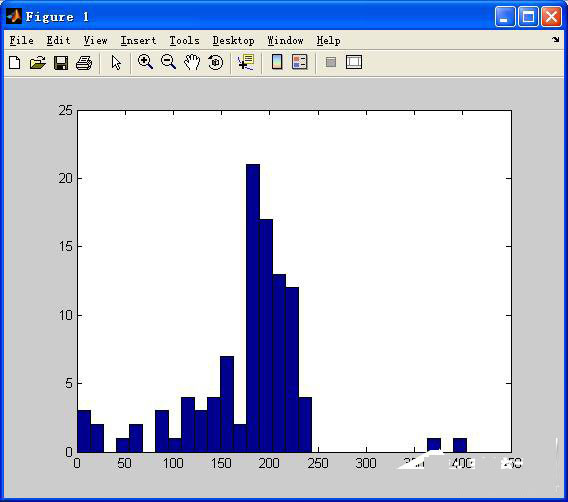Click the New Figure icon
Screen dimensions: 568x502
click(14, 63)
